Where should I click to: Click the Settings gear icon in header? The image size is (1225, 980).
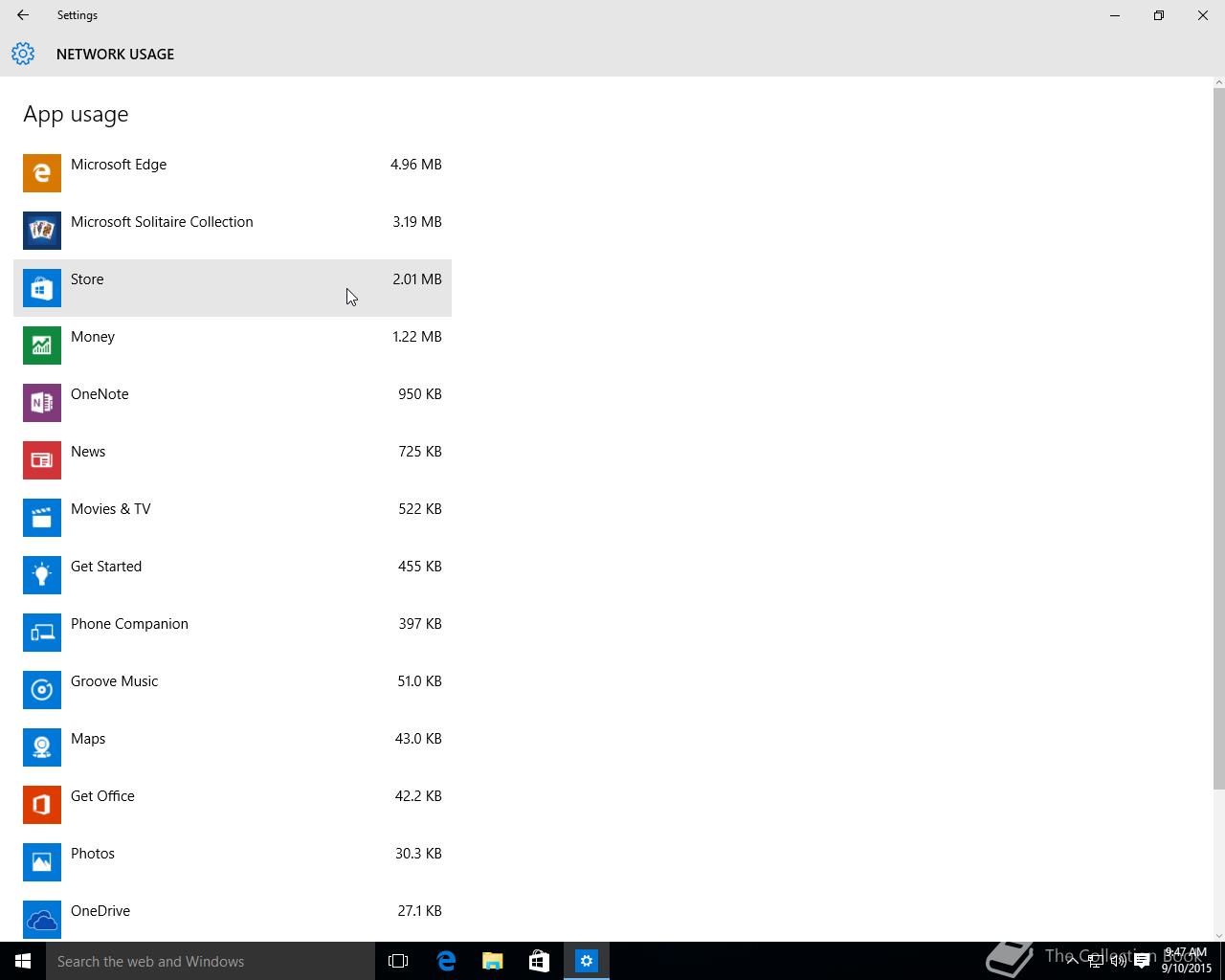coord(23,54)
